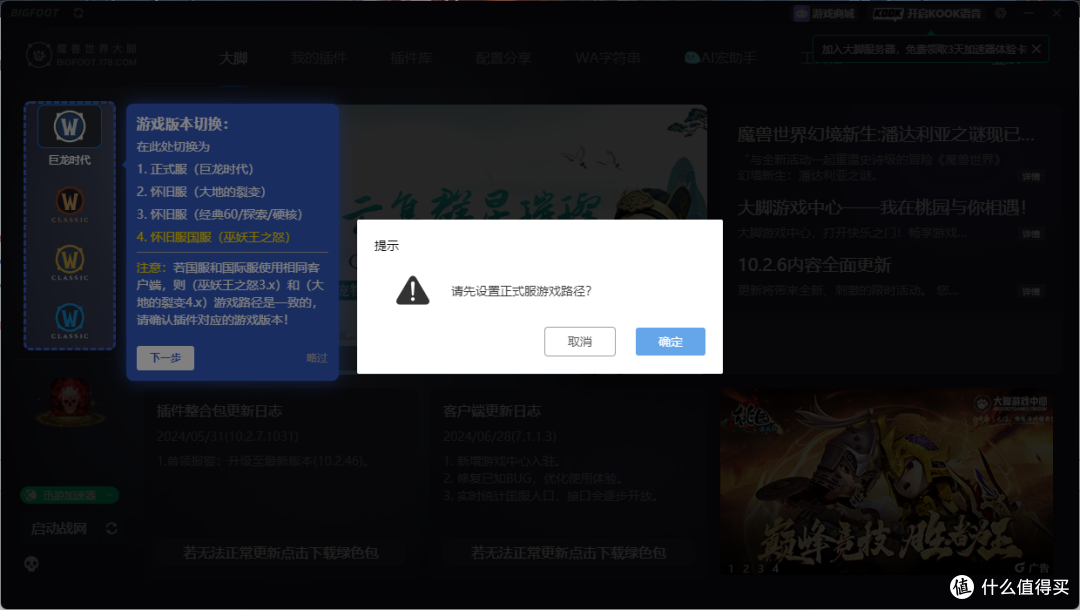
Task: Click the refresh icon next to 广告
Action: pos(1020,568)
